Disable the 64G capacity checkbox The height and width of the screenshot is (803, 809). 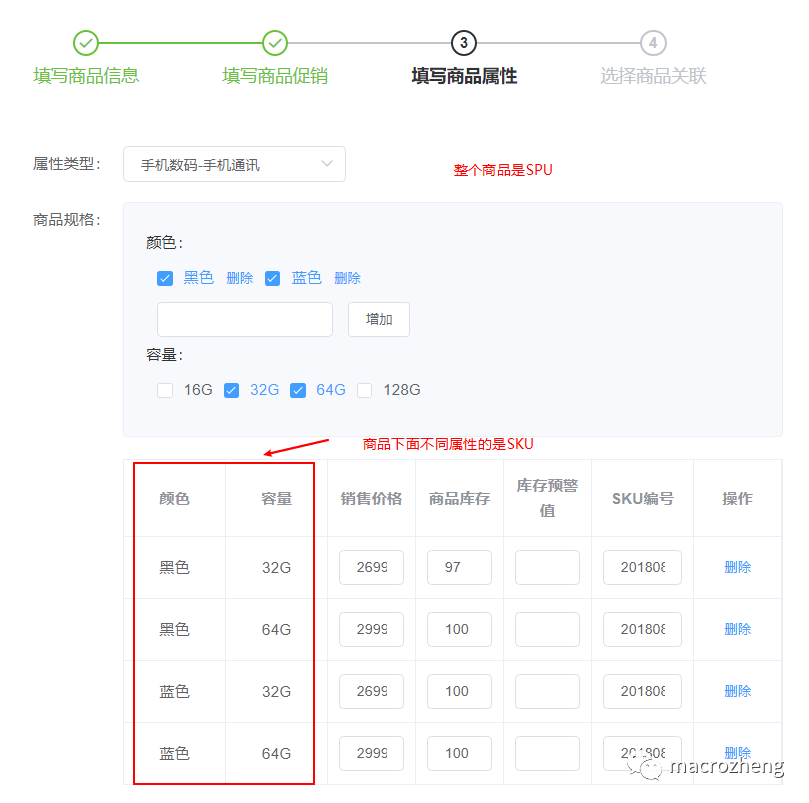pyautogui.click(x=298, y=390)
